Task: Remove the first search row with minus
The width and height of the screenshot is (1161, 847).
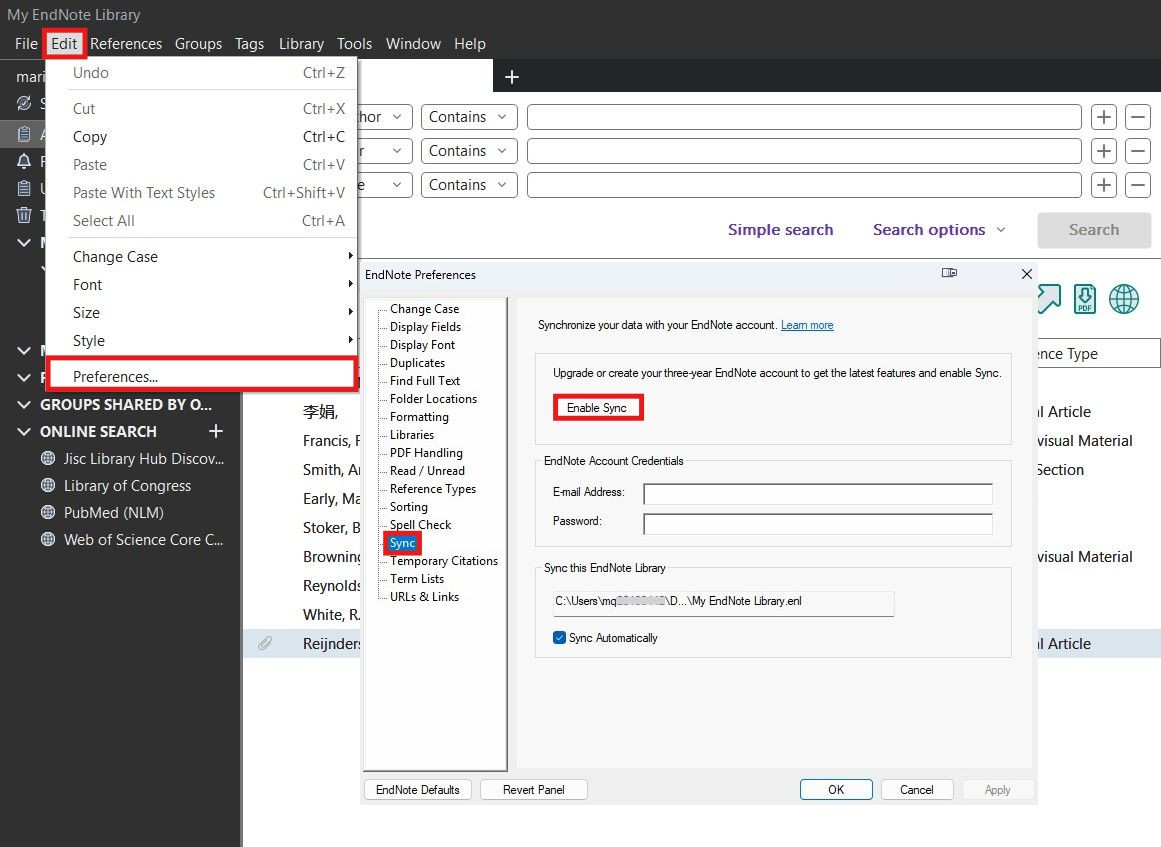Action: (x=1138, y=117)
